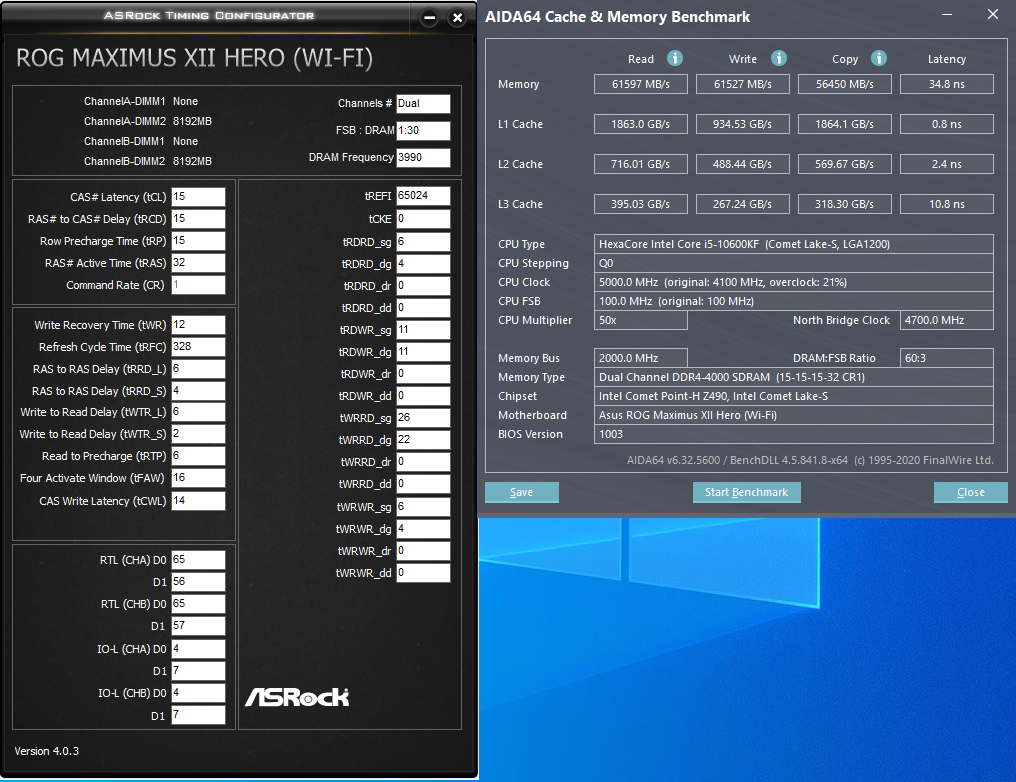1016x782 pixels.
Task: Minimize the ASRock Timing Configurator window
Action: [x=429, y=18]
